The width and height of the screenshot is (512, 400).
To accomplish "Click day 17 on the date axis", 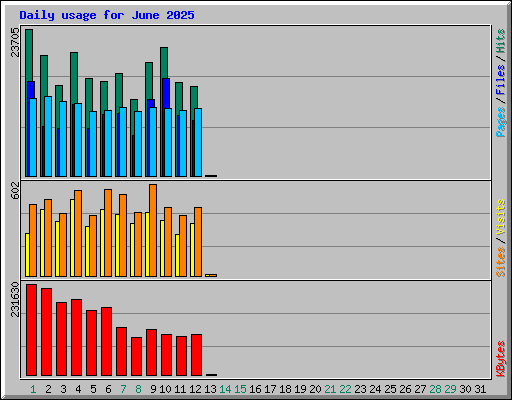I will 270,389.
